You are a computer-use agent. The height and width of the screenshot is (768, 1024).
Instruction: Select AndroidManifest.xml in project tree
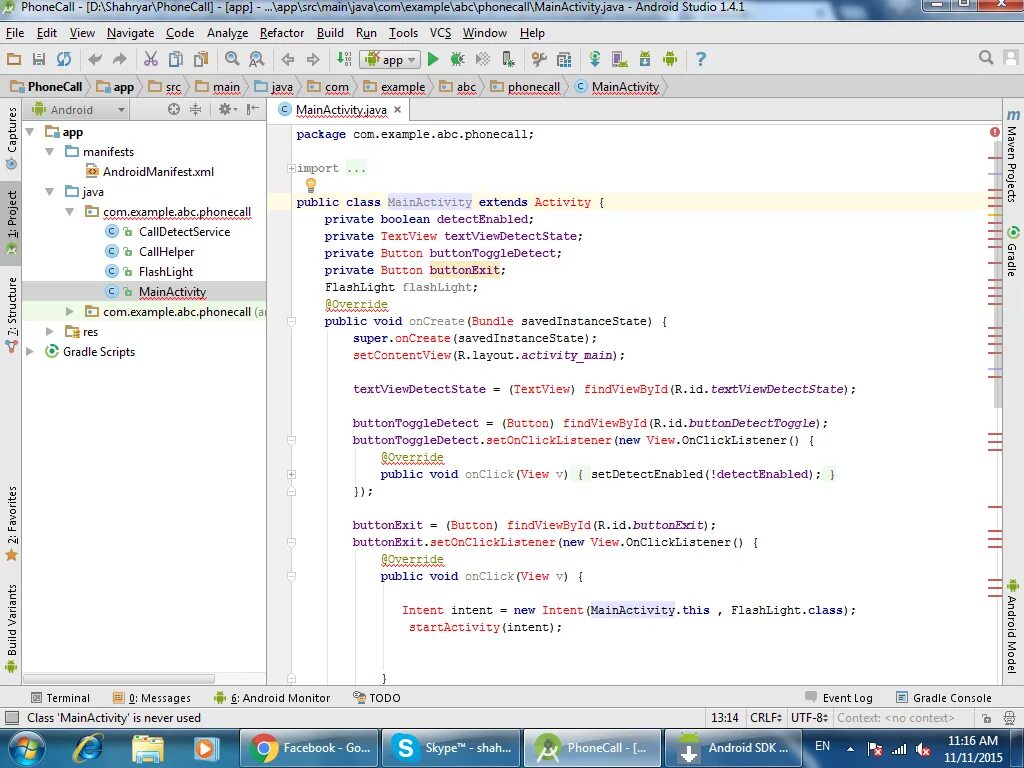tap(150, 172)
